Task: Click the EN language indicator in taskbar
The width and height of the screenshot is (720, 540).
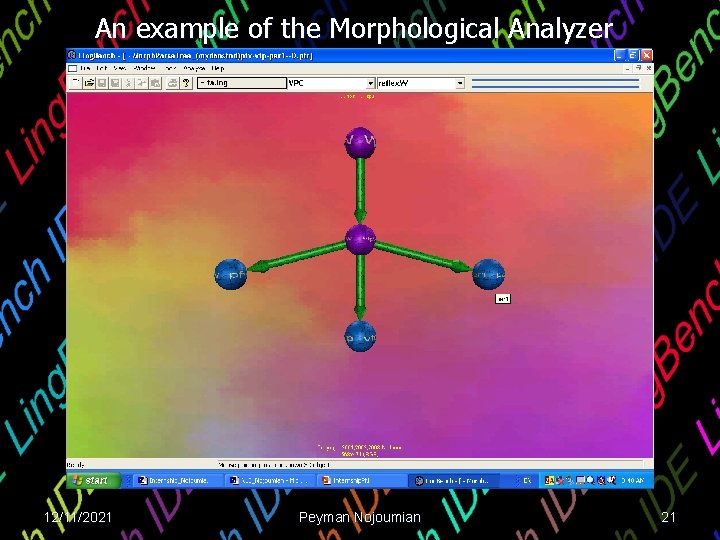Action: (x=527, y=480)
